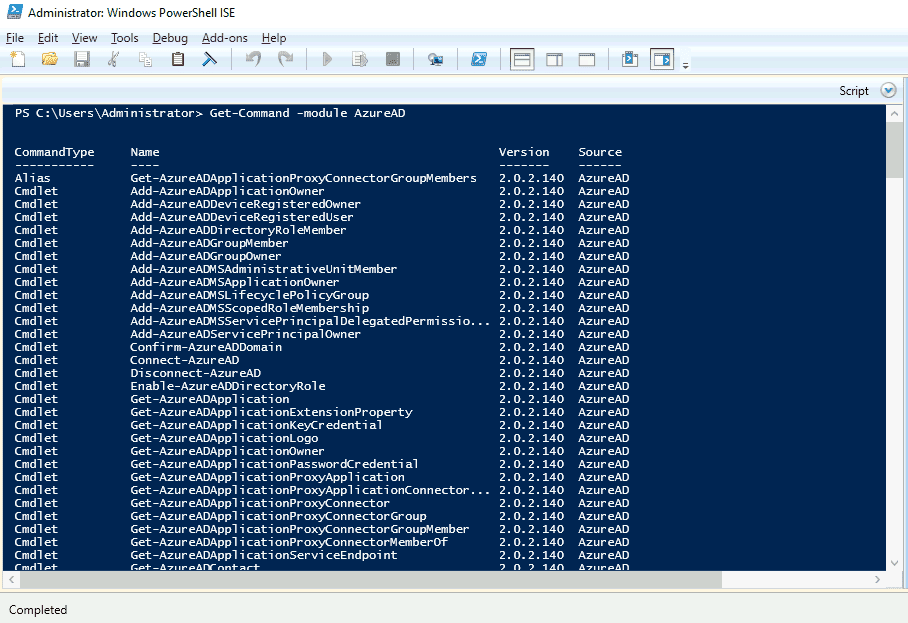The image size is (908, 623).
Task: Click the Script label beside the chevron
Action: point(854,91)
